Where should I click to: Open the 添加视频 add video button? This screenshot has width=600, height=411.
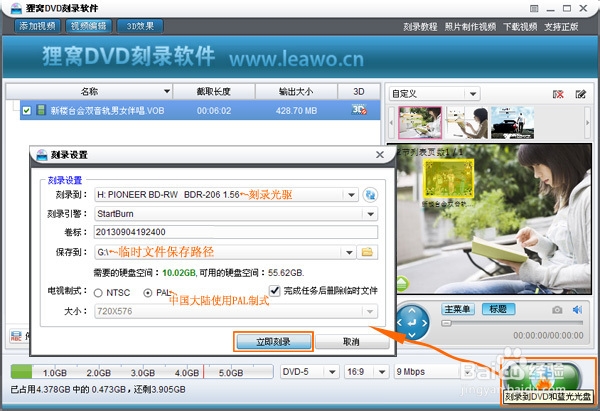37,26
